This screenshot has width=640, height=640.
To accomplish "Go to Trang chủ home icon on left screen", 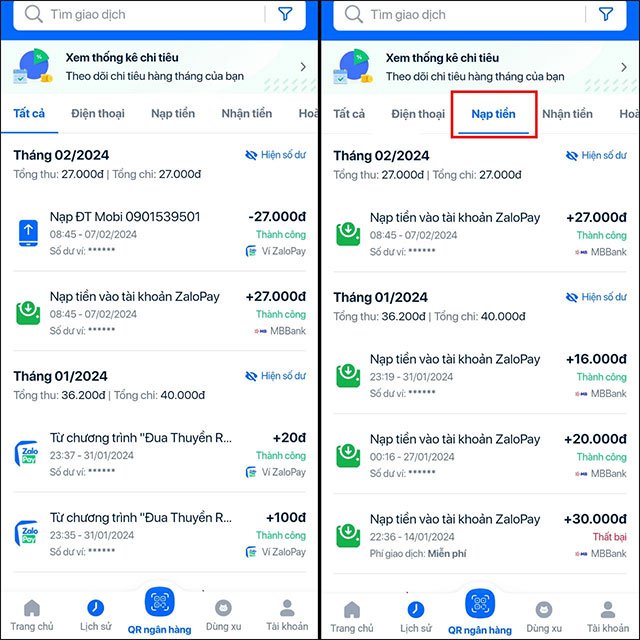I will 32,608.
